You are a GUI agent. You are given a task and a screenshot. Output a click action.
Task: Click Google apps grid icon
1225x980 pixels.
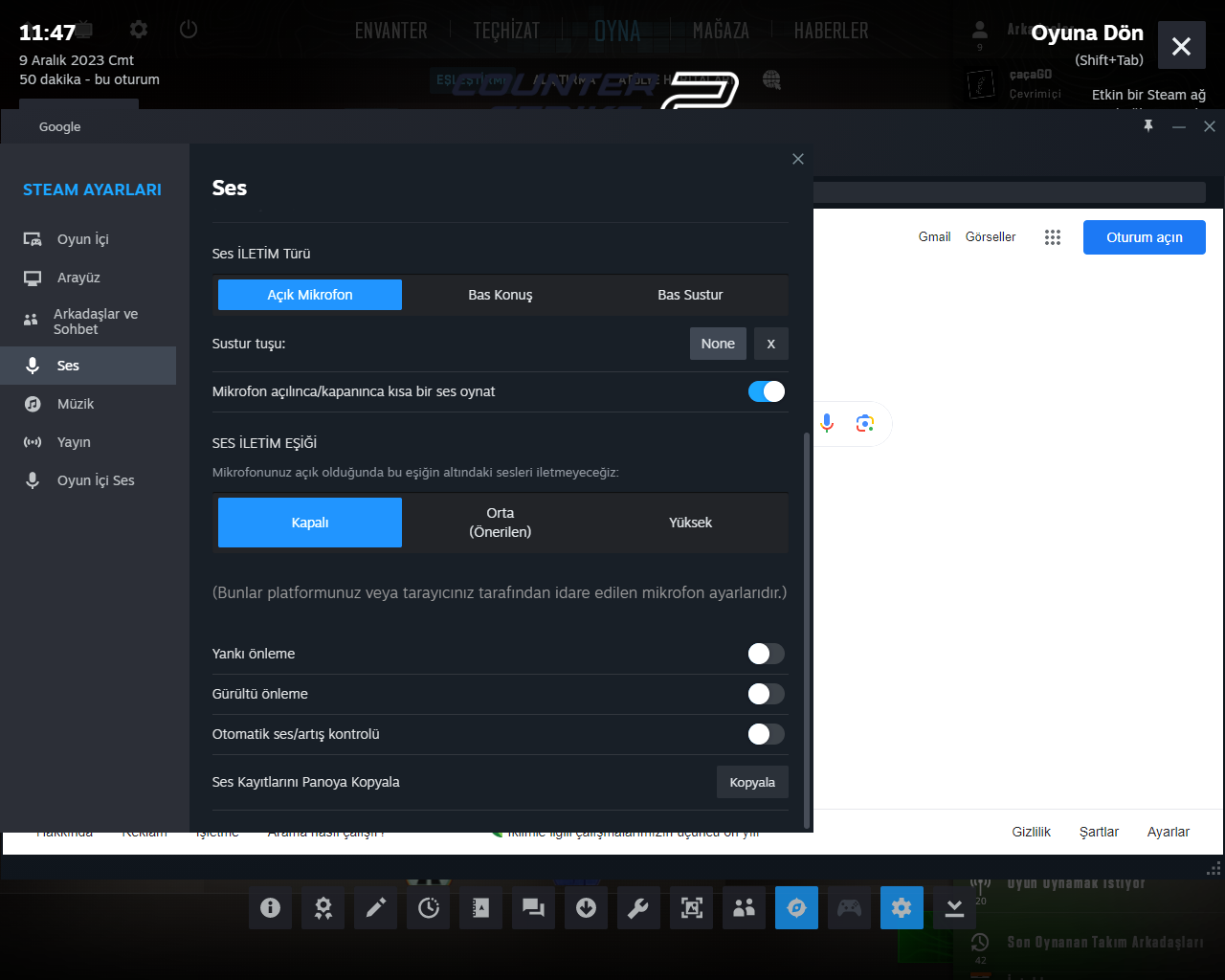(1053, 237)
